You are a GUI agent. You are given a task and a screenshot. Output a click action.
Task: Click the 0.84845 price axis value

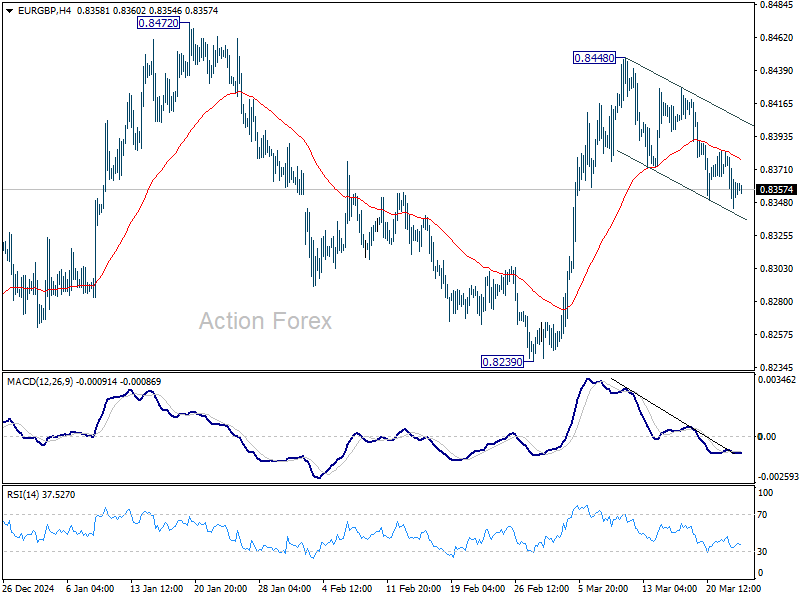click(777, 5)
